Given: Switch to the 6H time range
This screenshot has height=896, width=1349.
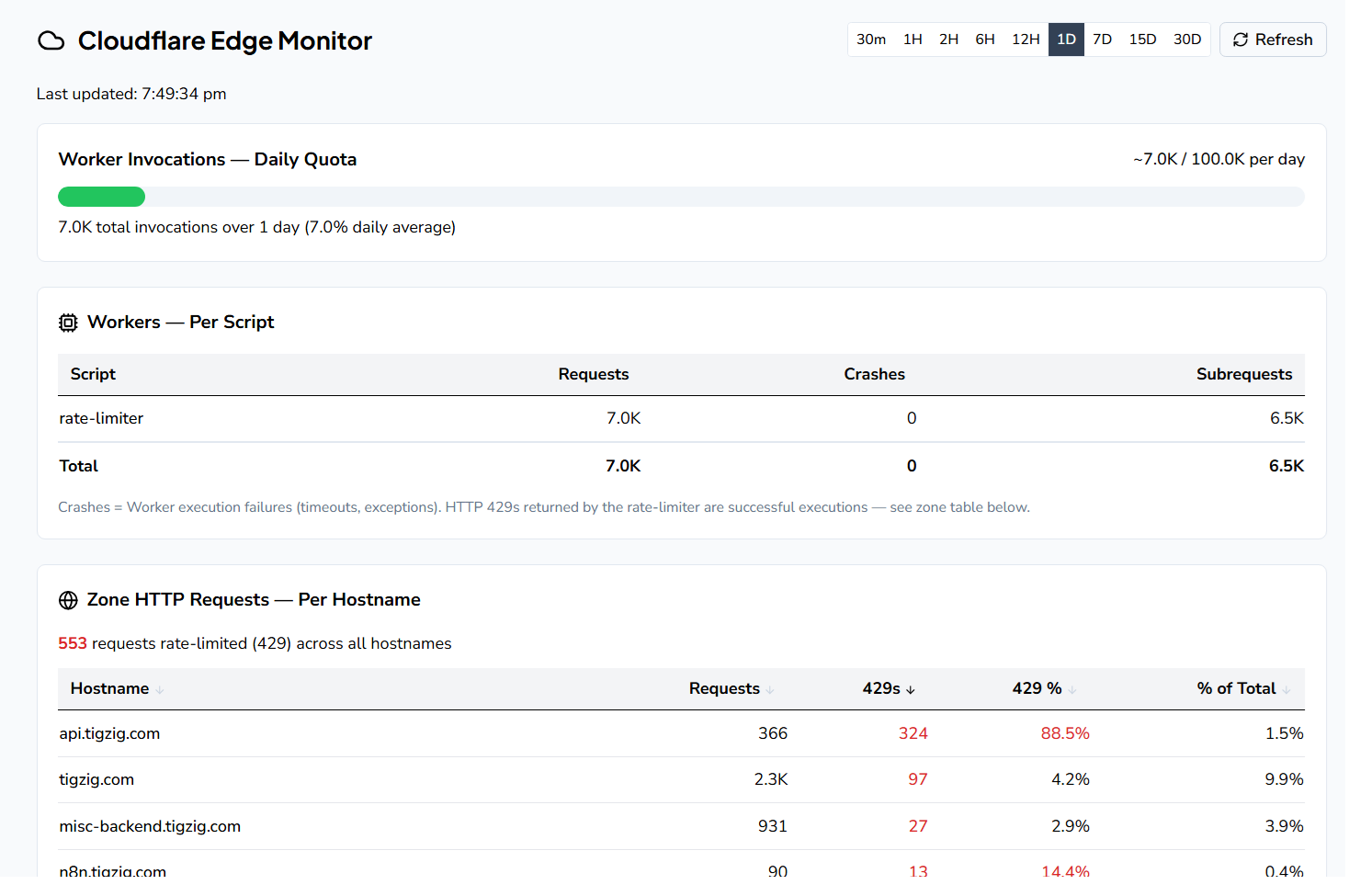Looking at the screenshot, I should coord(985,40).
